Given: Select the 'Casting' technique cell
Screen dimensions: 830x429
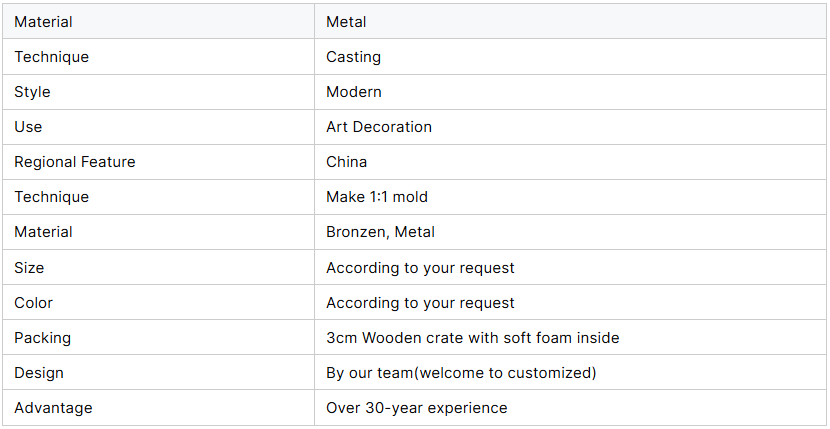Looking at the screenshot, I should click(x=570, y=57).
